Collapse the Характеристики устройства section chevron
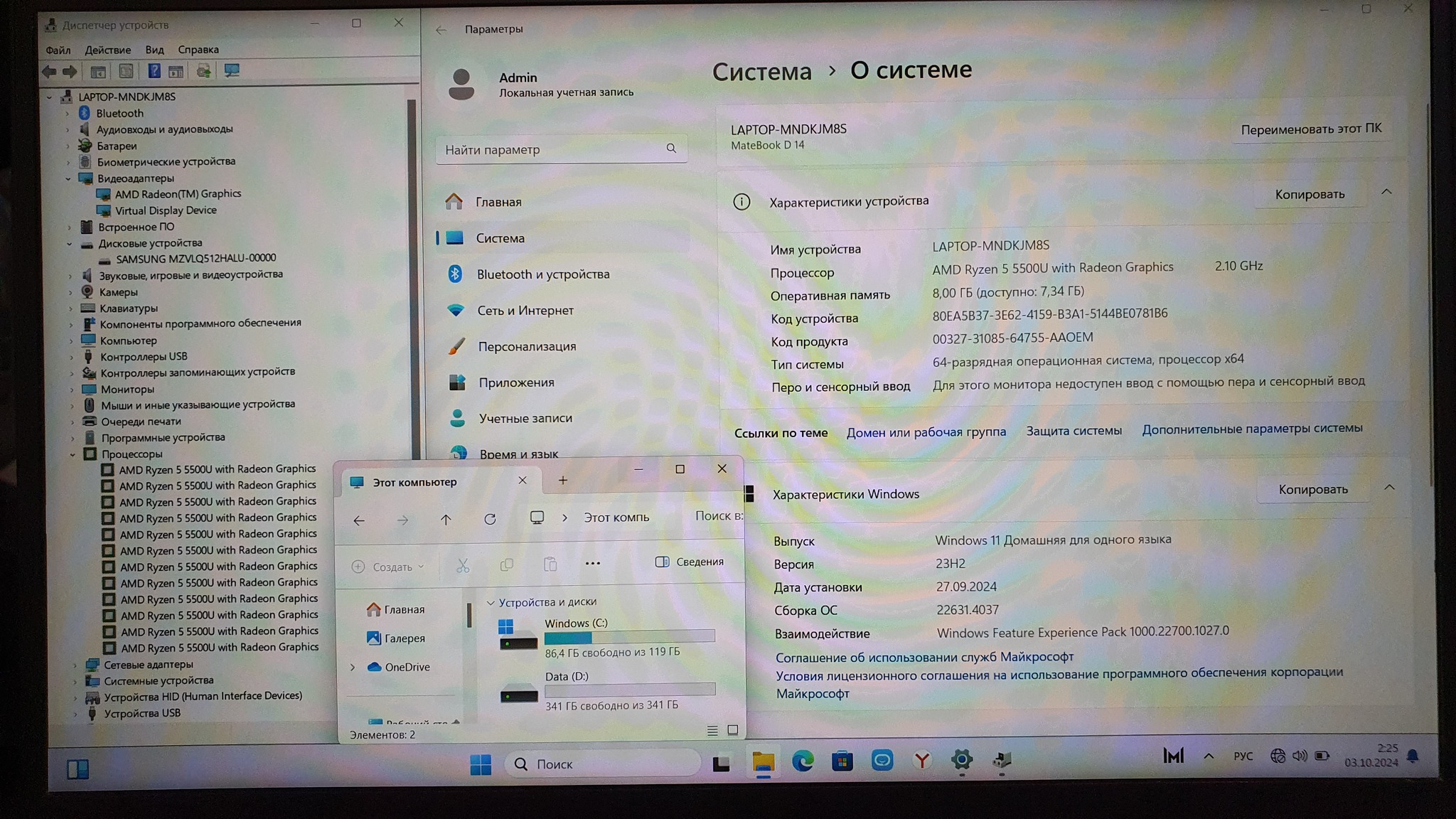The width and height of the screenshot is (1456, 819). tap(1386, 192)
